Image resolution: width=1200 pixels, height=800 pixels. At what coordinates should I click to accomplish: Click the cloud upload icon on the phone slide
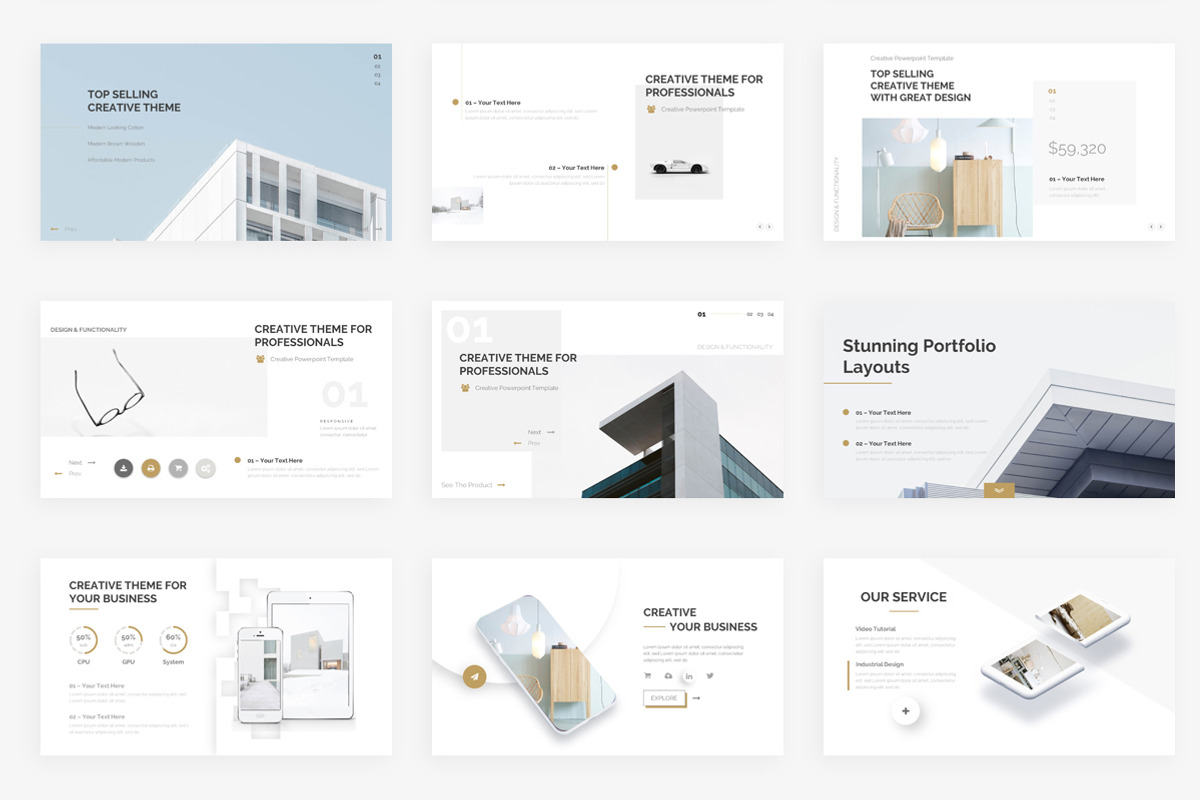tap(668, 677)
